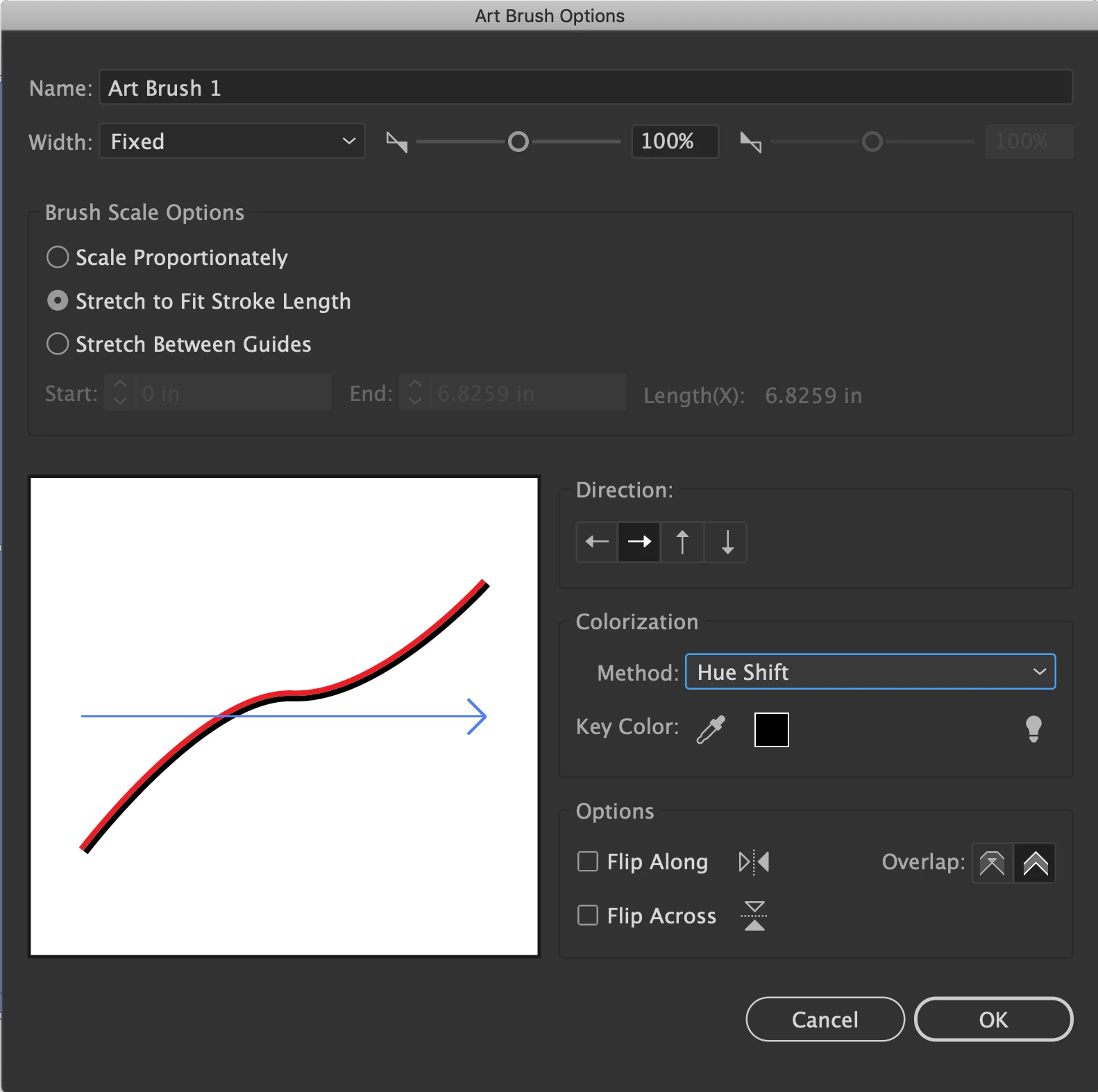This screenshot has width=1098, height=1092.
Task: Click the Flip Across mirror icon
Action: 754,916
